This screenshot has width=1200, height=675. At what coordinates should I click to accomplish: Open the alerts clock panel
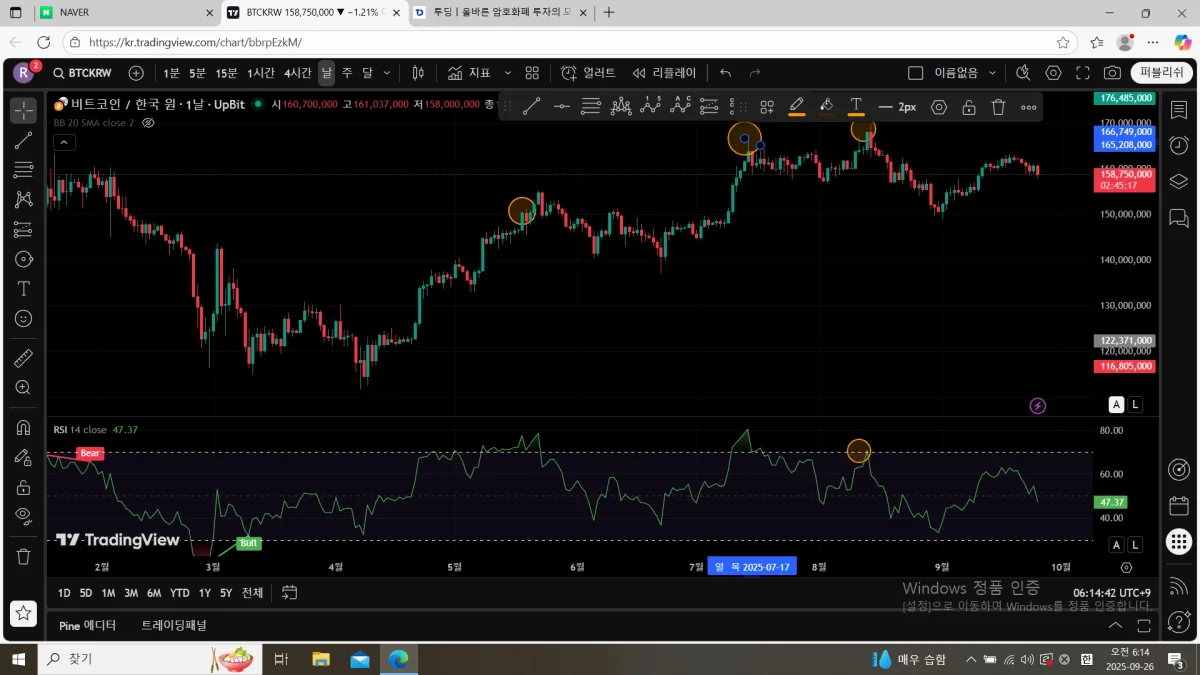(x=1178, y=145)
